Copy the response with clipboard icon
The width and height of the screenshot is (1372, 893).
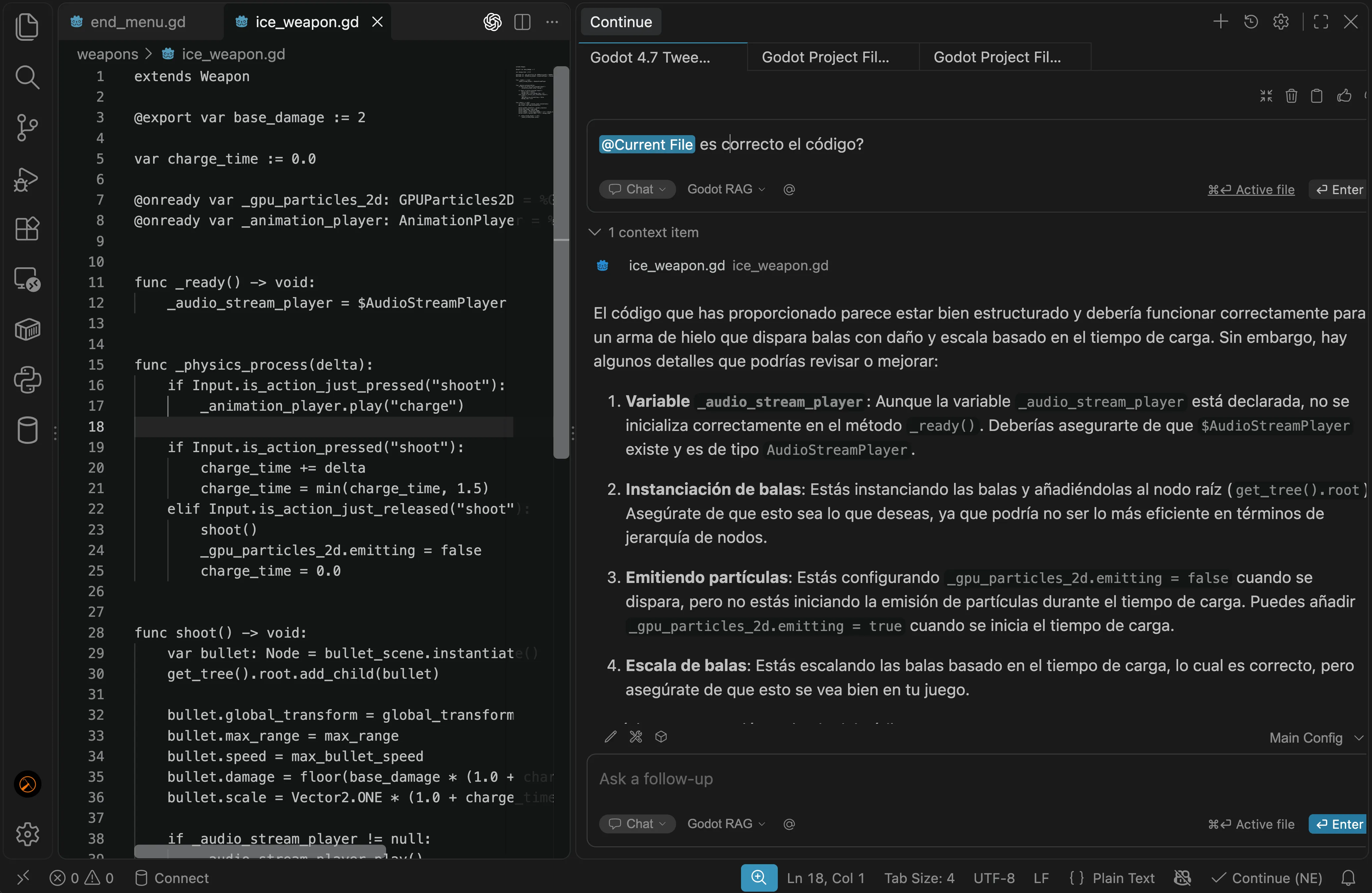pyautogui.click(x=1317, y=96)
